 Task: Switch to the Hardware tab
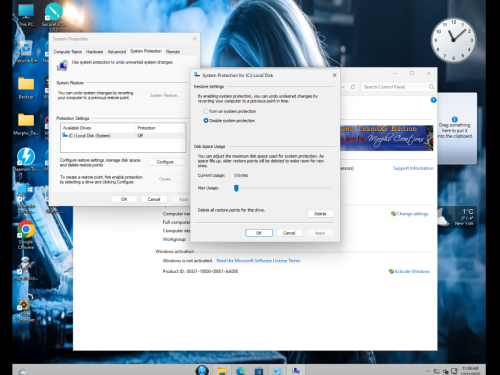pyautogui.click(x=94, y=52)
